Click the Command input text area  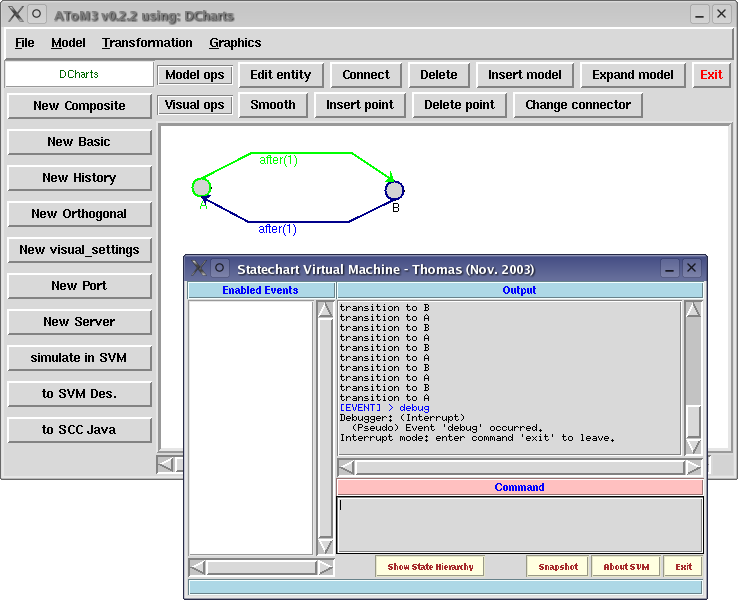tap(519, 525)
